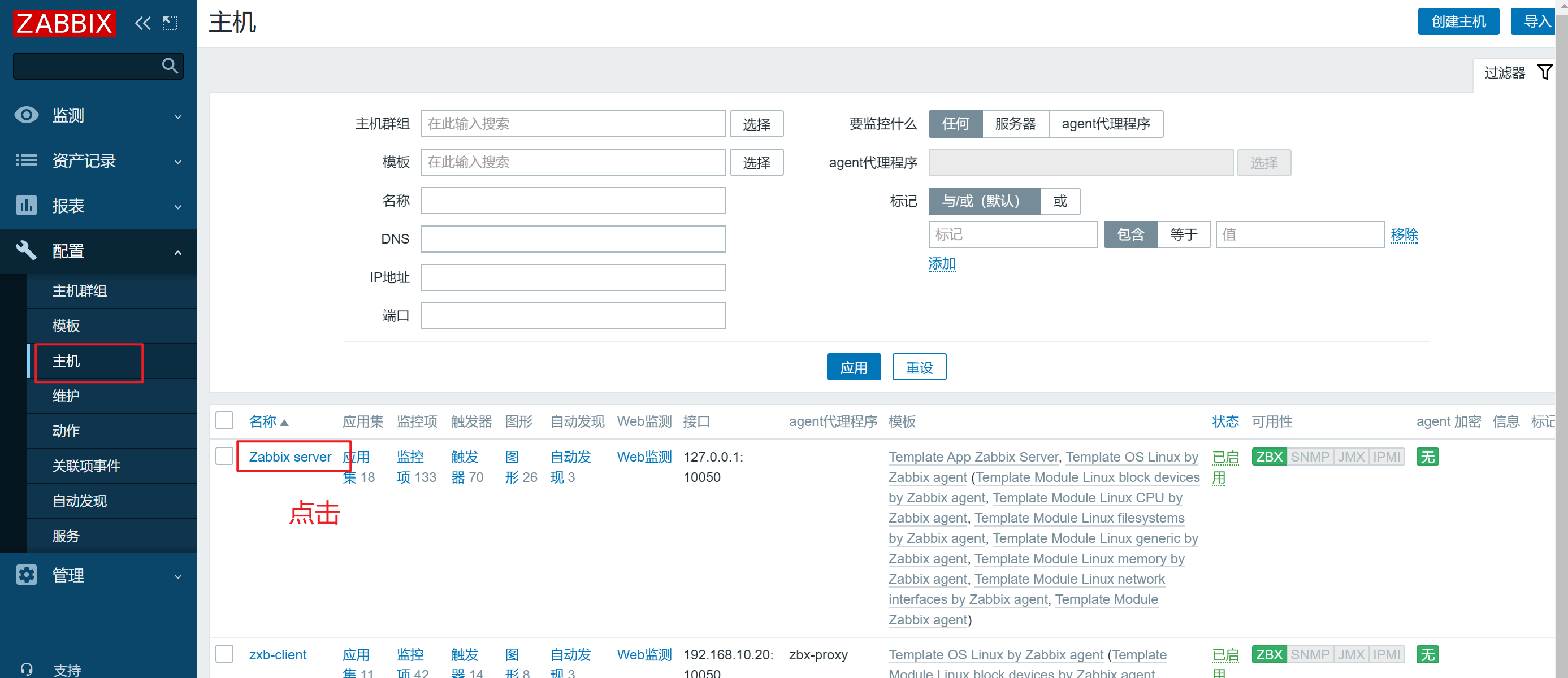Image resolution: width=1568 pixels, height=678 pixels.
Task: Open 维护 submenu item
Action: click(111, 395)
